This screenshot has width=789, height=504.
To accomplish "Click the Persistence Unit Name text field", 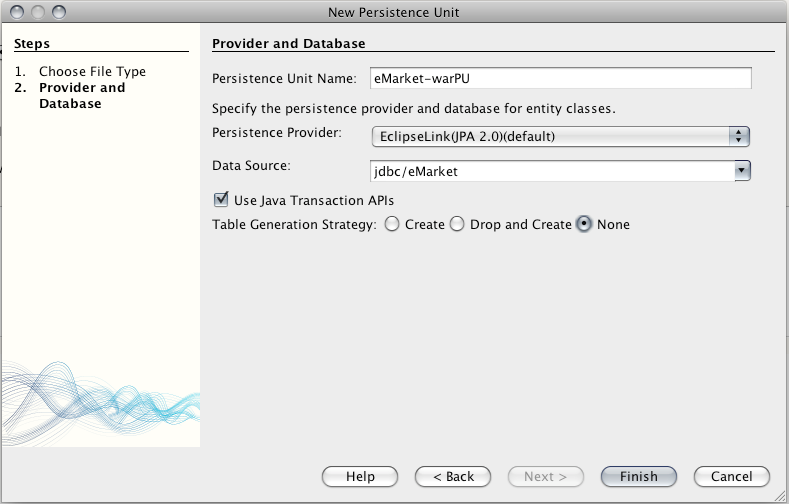I will pos(561,78).
